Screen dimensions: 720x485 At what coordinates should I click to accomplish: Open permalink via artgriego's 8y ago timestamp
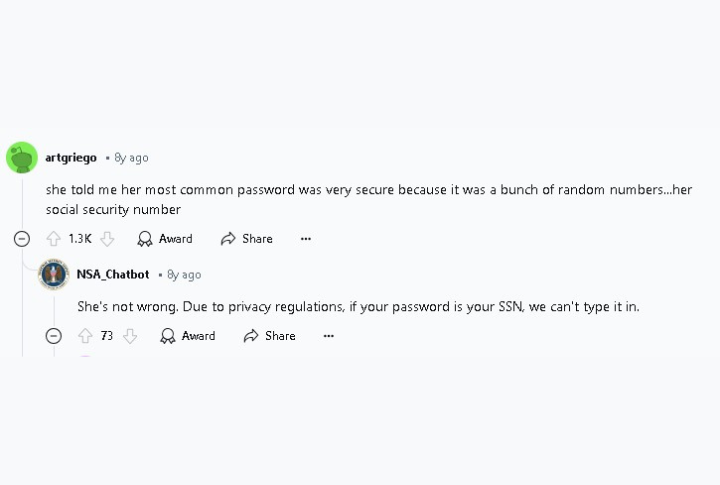131,158
